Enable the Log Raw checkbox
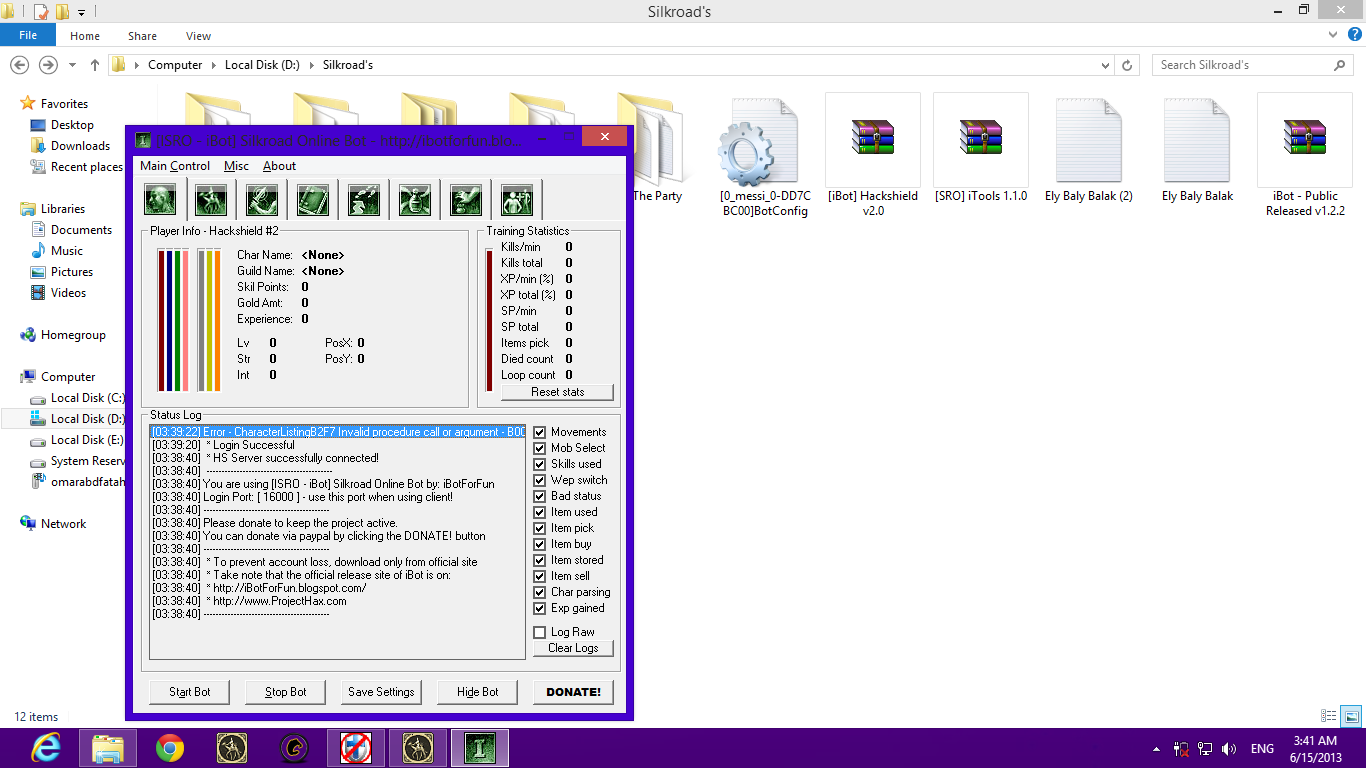Image resolution: width=1366 pixels, height=768 pixels. [x=540, y=632]
